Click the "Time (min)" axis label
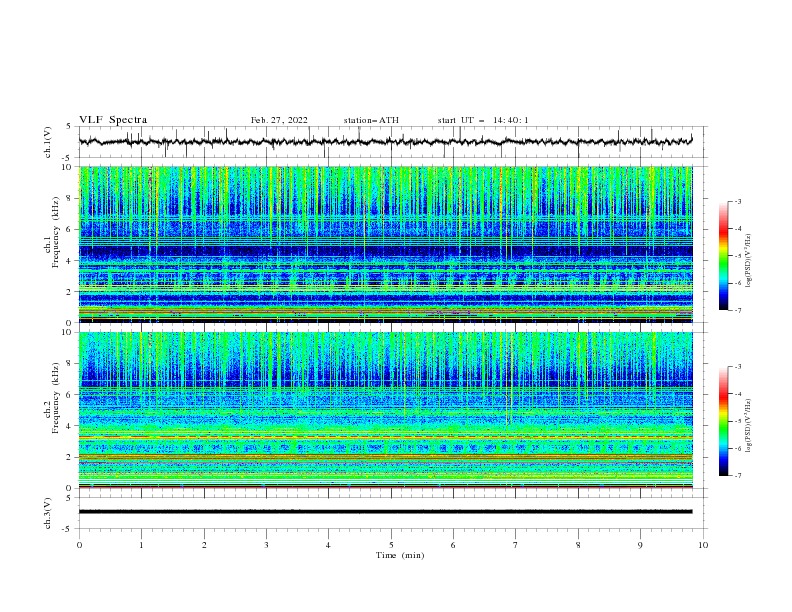 click(x=400, y=555)
